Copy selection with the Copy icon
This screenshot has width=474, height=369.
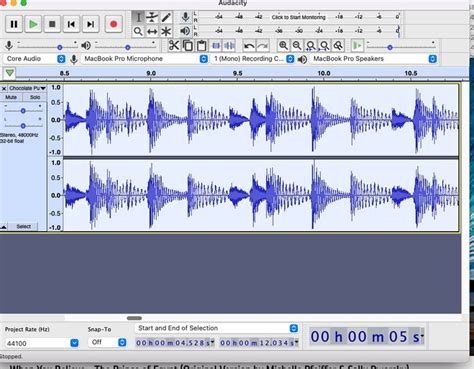[188, 45]
